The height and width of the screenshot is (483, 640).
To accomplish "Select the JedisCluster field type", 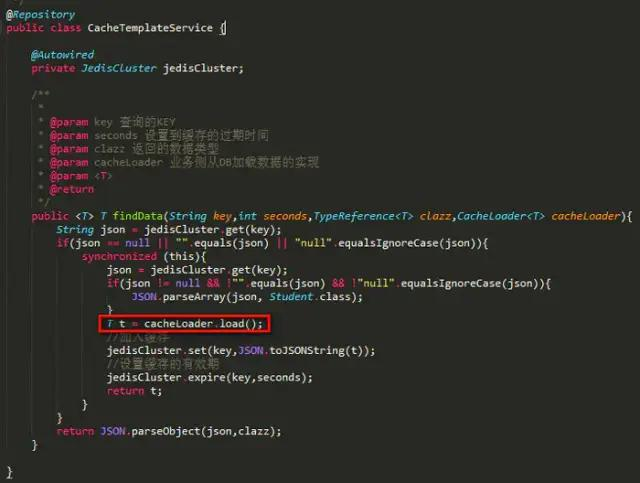I will click(119, 68).
